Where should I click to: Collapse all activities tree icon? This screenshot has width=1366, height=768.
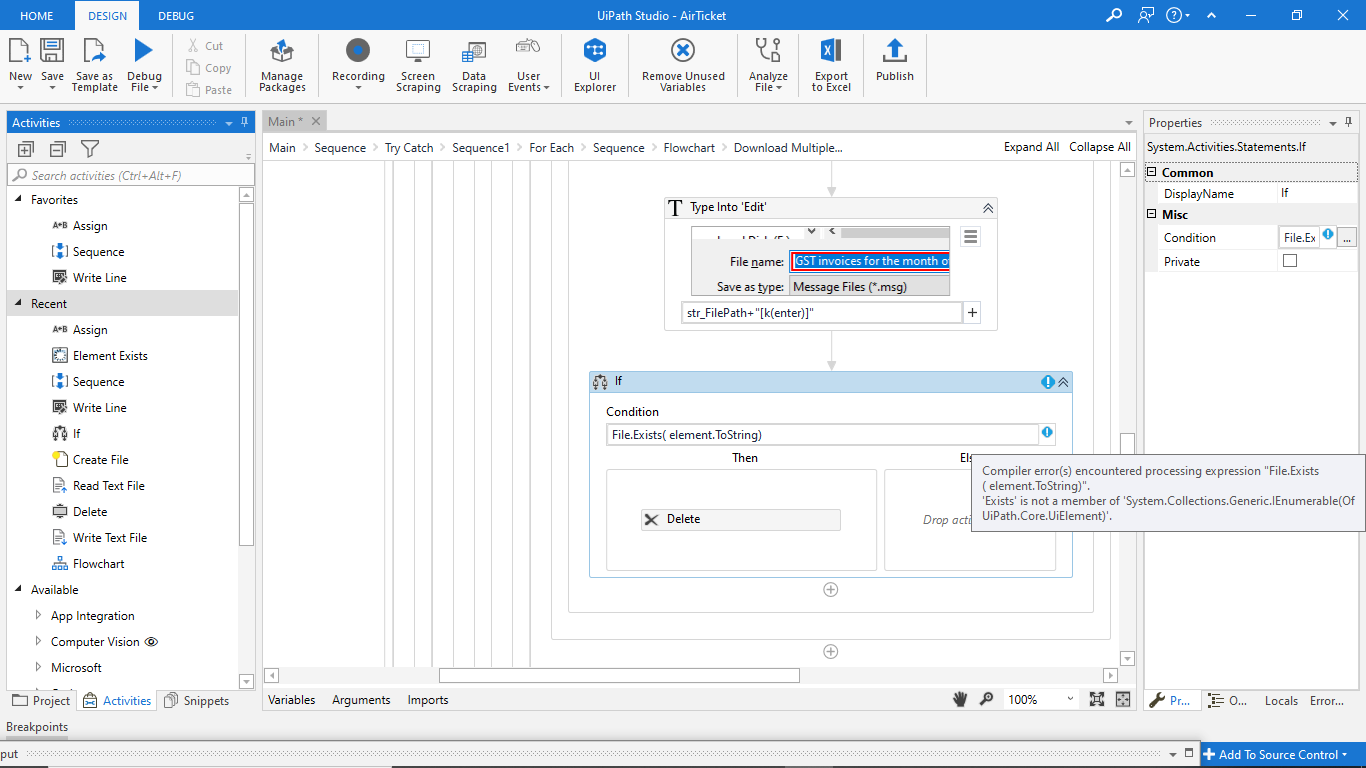57,149
